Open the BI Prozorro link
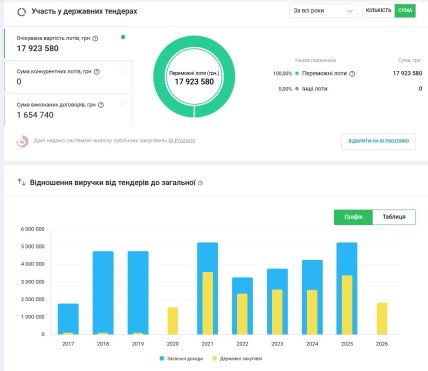 [x=182, y=141]
